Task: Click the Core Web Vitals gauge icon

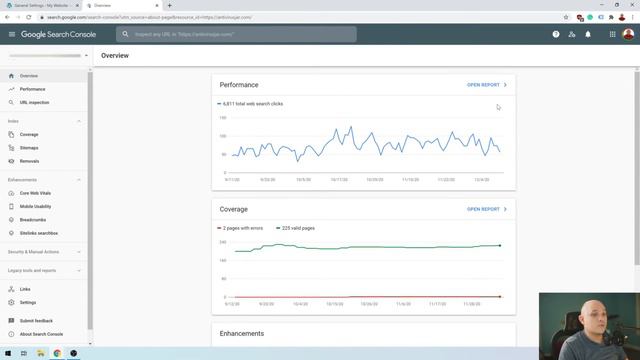Action: coord(11,193)
